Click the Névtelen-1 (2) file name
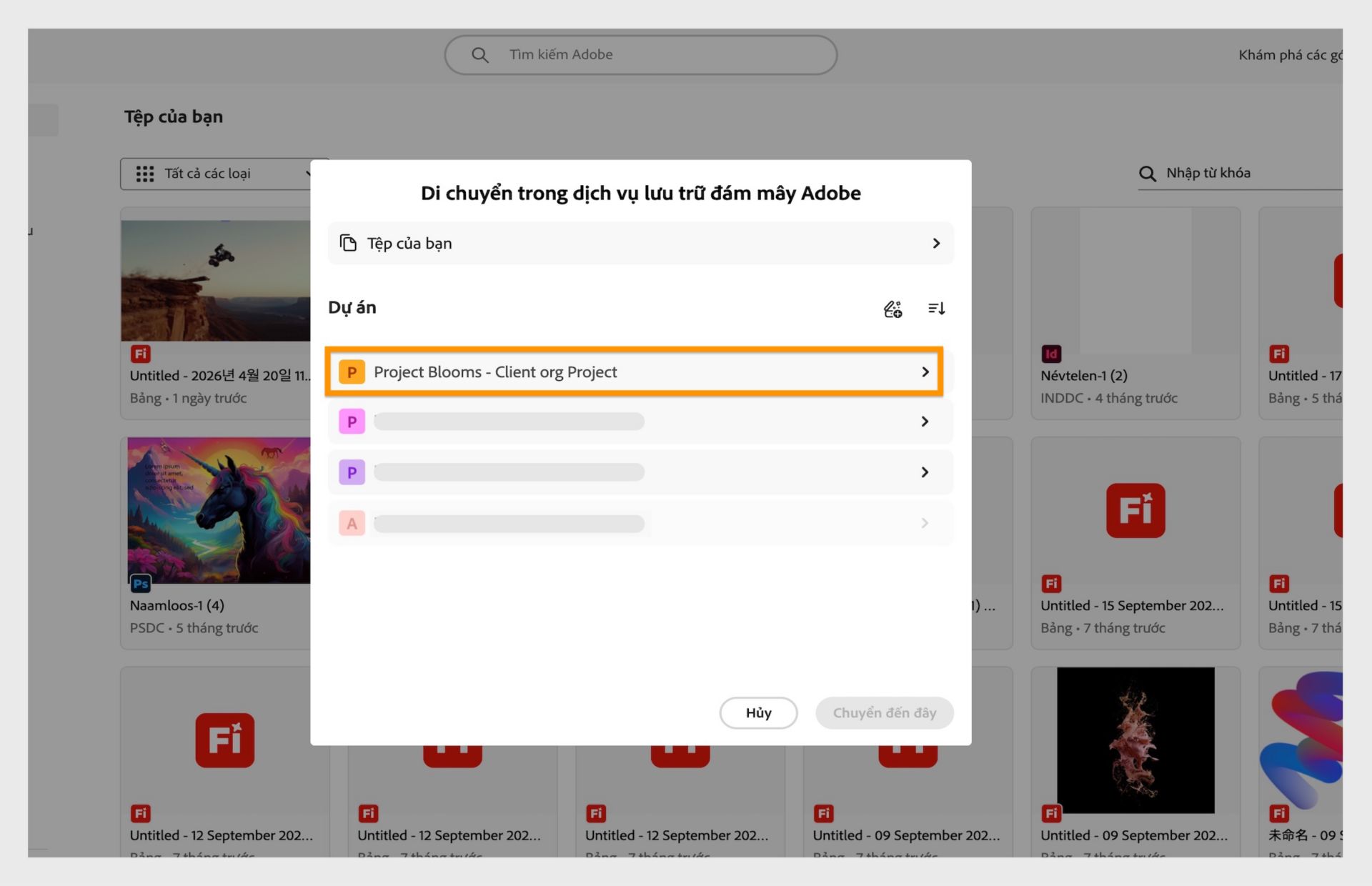Screen dimensions: 1372x886 click(x=1084, y=376)
